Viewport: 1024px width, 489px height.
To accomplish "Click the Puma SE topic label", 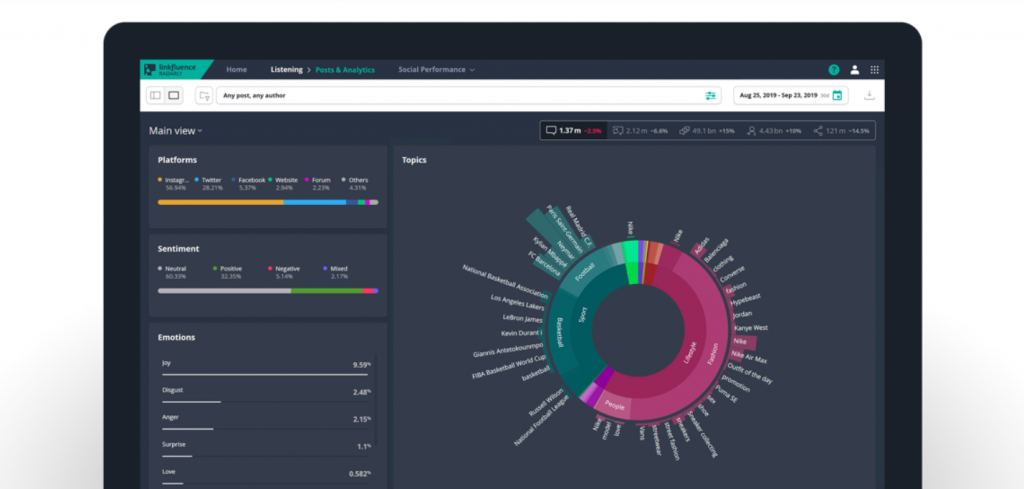I will click(x=725, y=392).
